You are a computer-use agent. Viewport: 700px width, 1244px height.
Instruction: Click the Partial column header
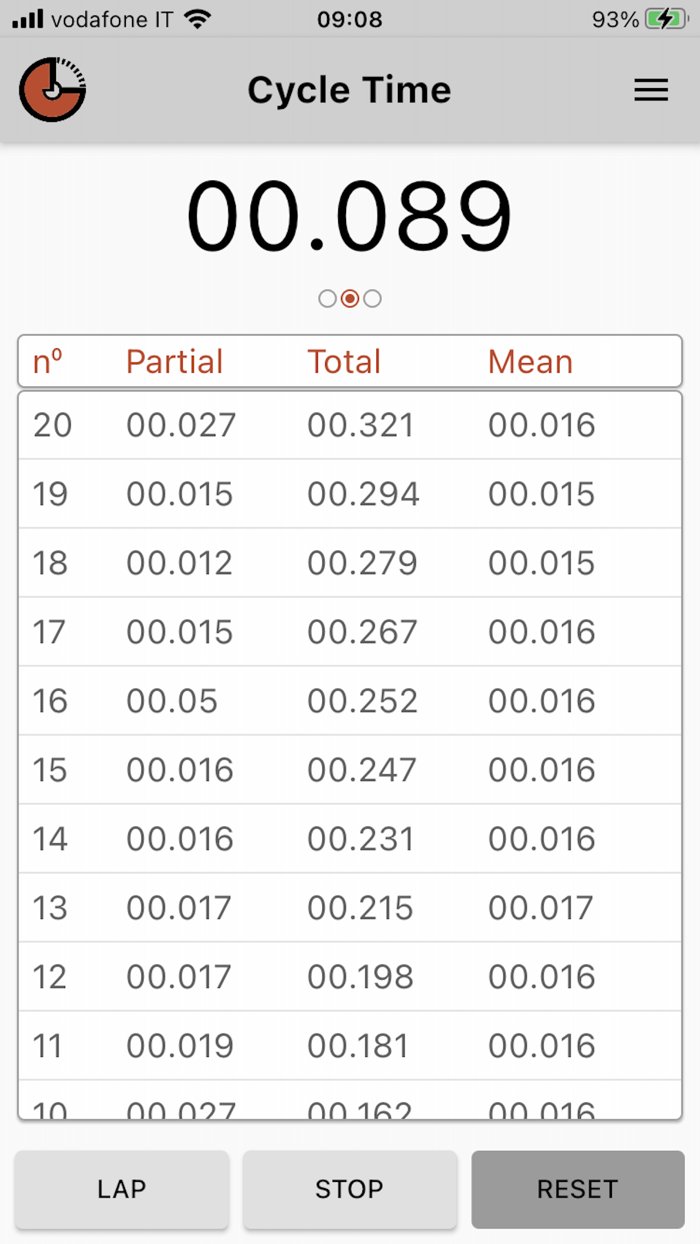click(174, 361)
